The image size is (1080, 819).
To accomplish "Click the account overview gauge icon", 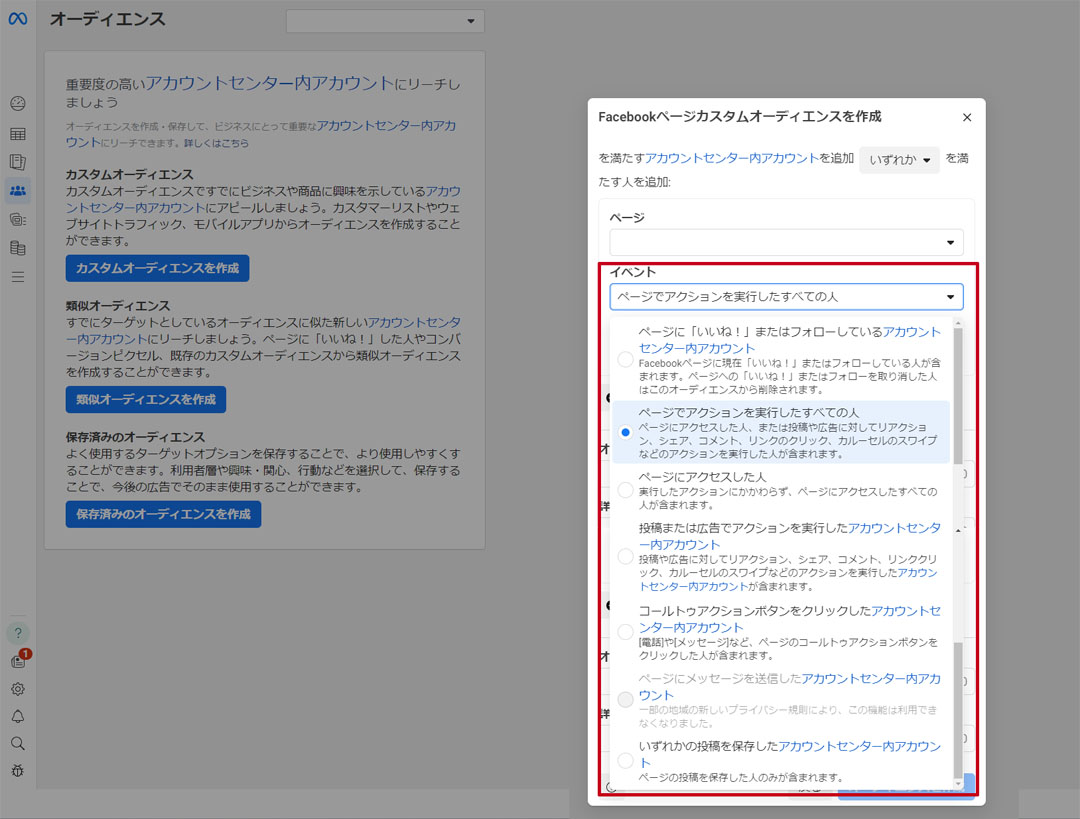I will pos(18,104).
